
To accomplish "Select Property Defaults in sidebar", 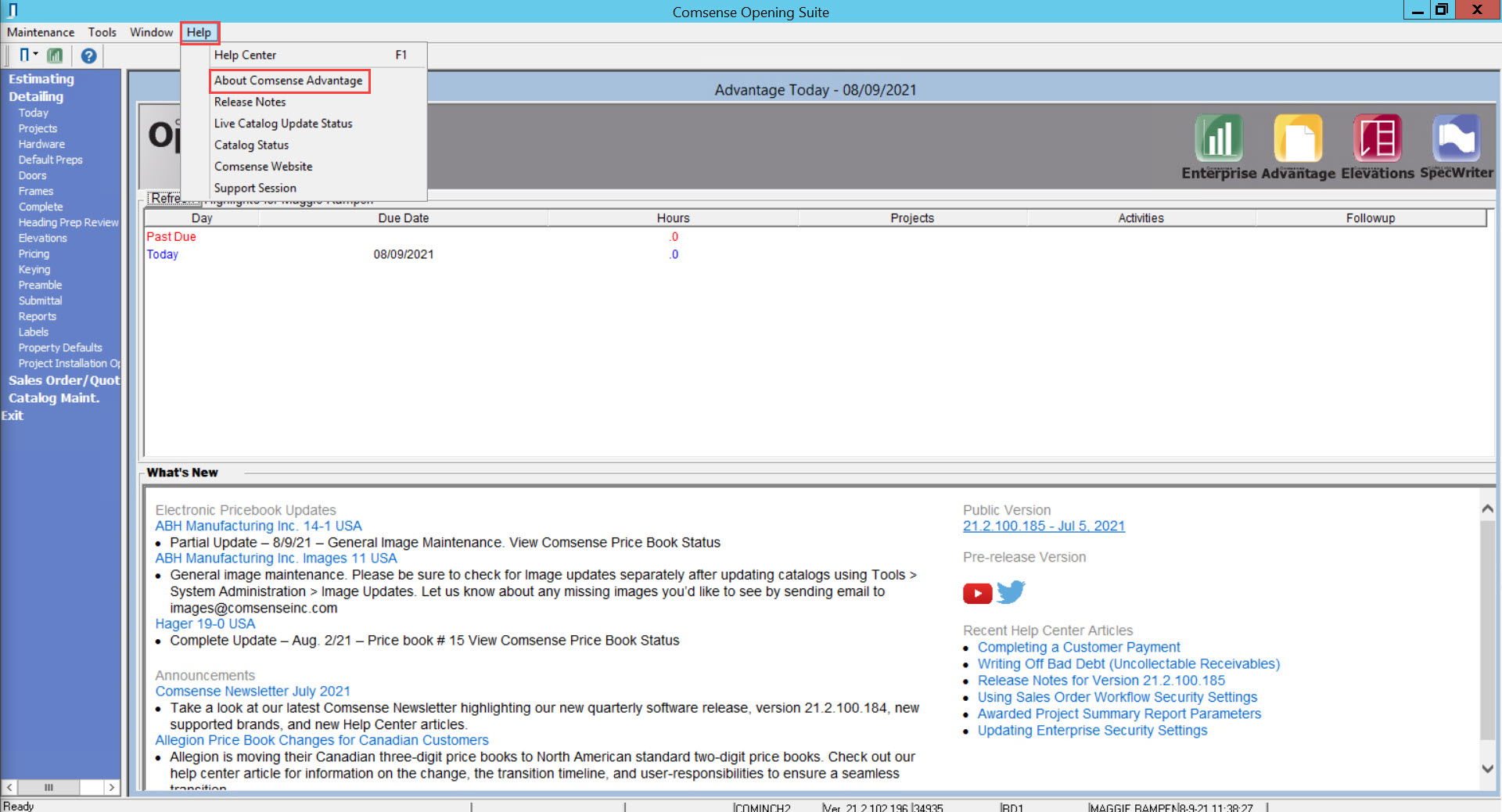I will click(60, 347).
